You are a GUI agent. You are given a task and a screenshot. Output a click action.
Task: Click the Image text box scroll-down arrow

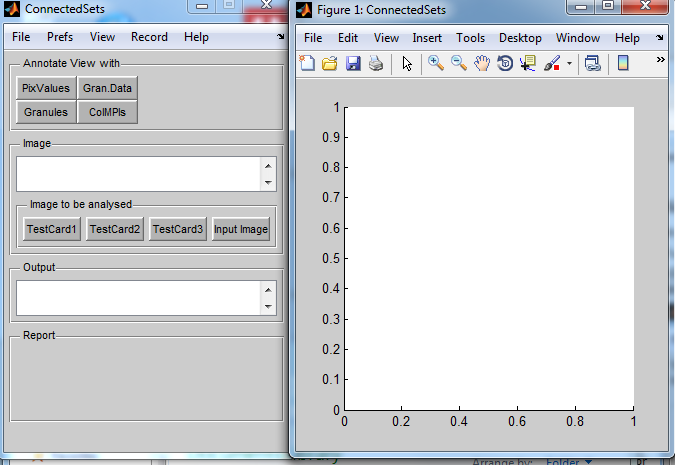[x=267, y=183]
